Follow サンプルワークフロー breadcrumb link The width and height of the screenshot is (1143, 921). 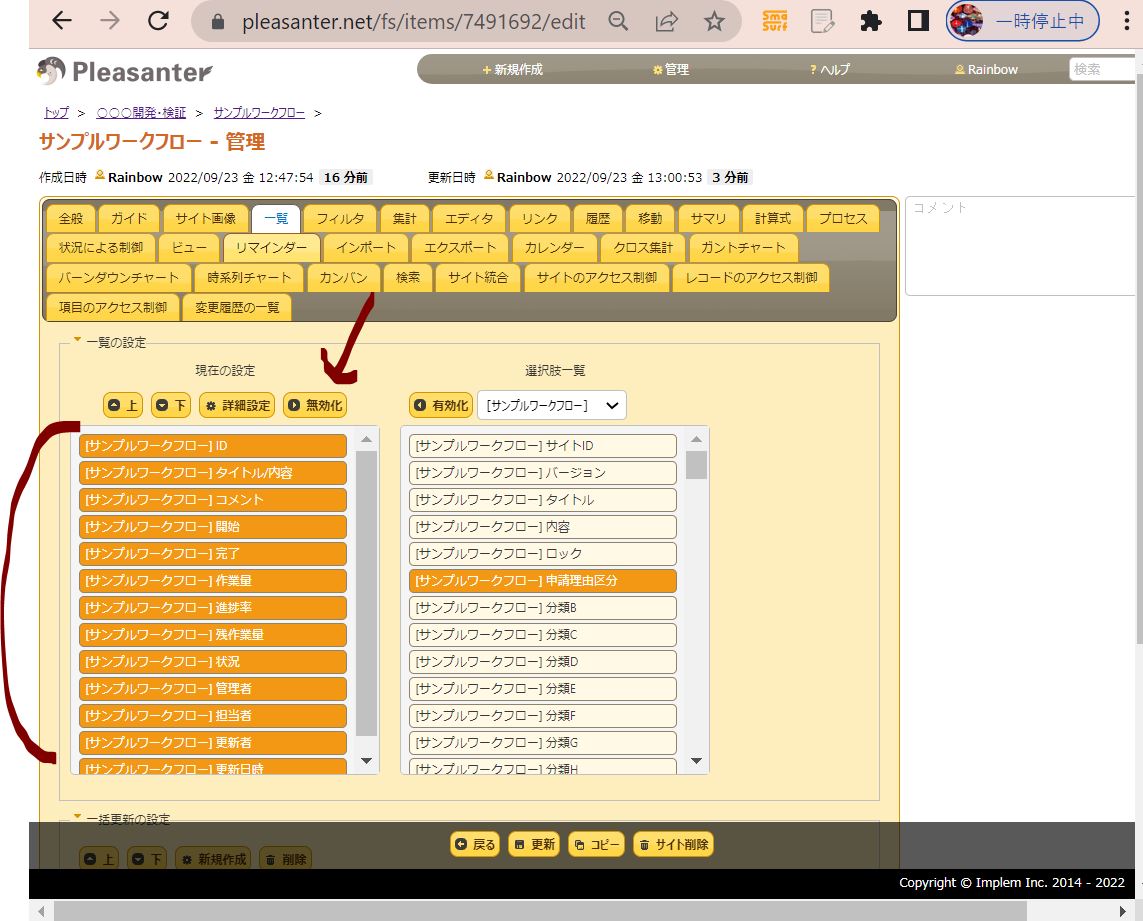coord(260,113)
